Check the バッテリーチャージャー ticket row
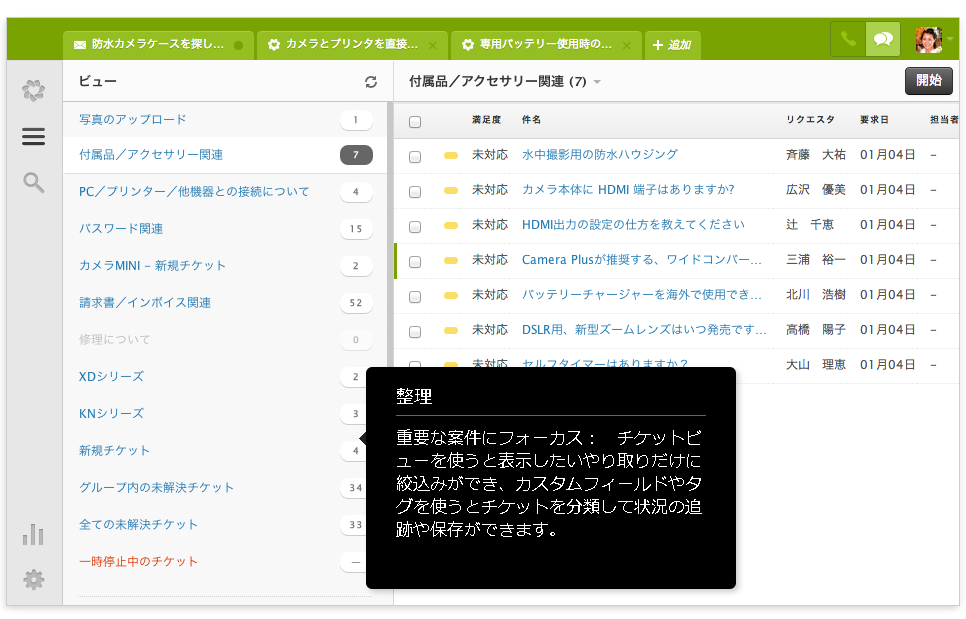This screenshot has height=619, width=966. [x=415, y=297]
